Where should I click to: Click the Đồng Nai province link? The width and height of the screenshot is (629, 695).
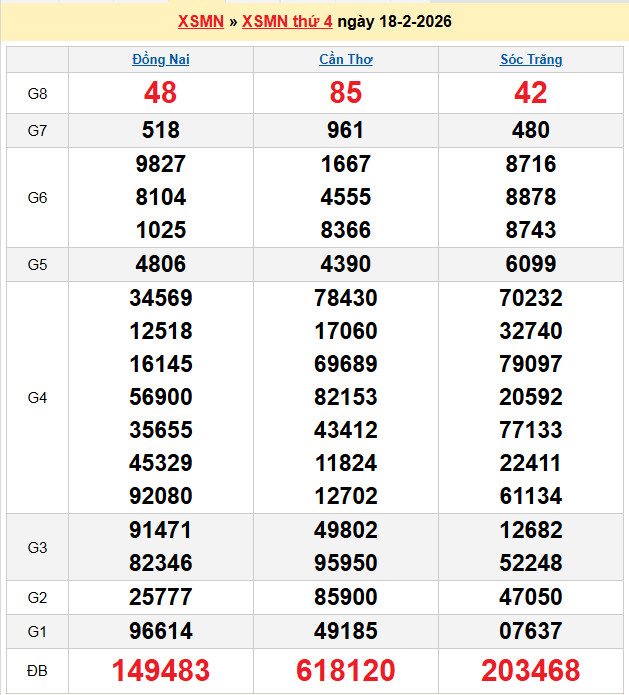(161, 60)
